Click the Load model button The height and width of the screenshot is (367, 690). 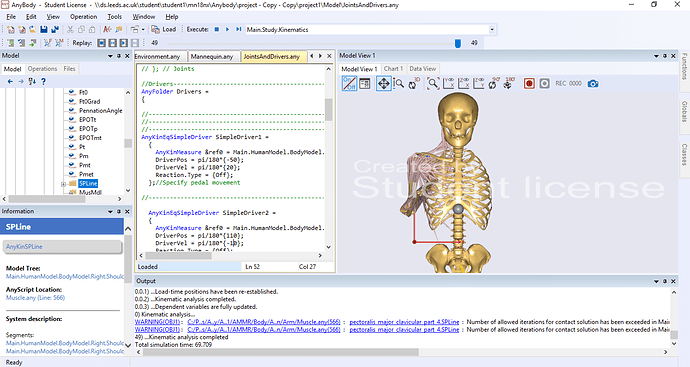click(164, 29)
